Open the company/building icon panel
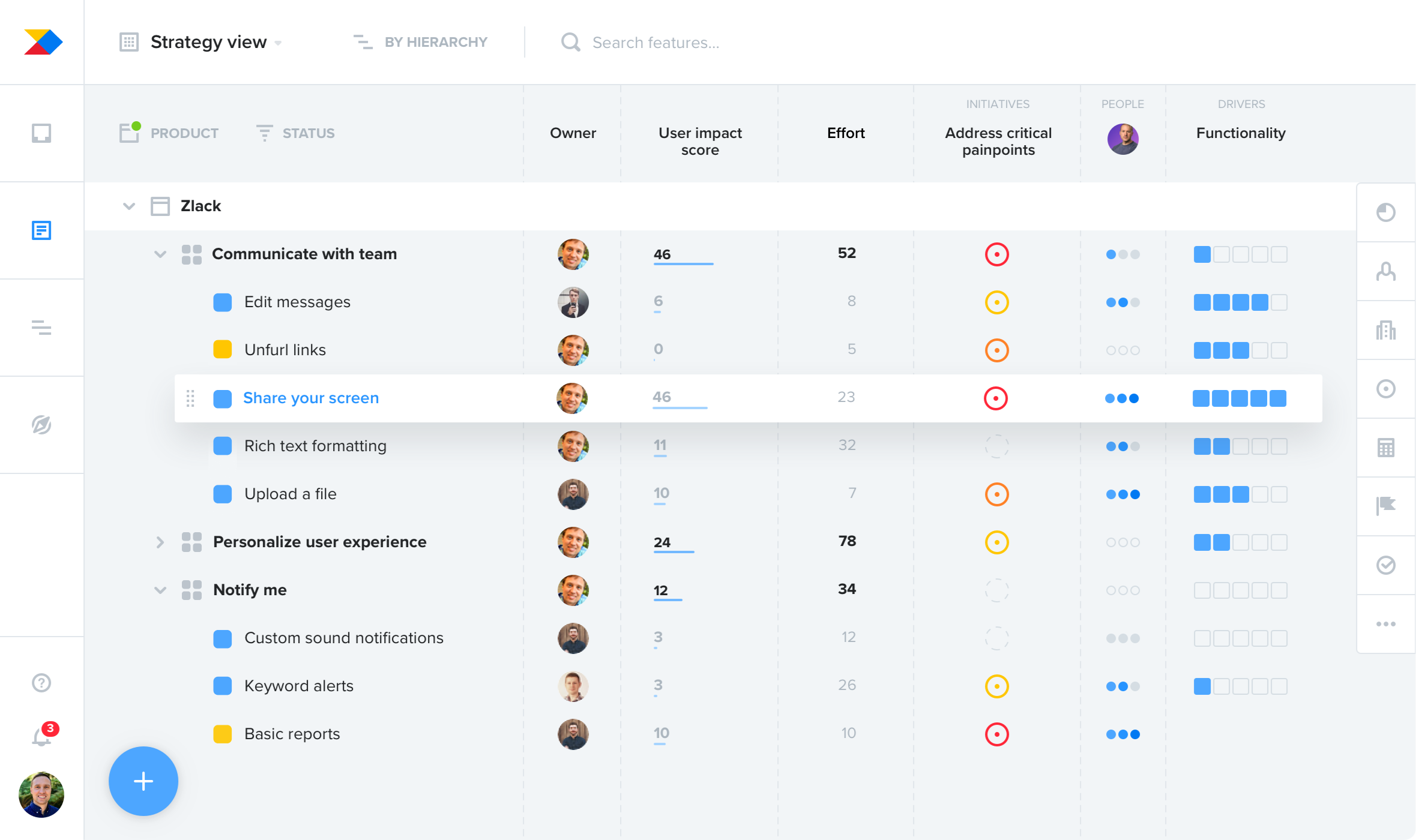Screen dimensions: 1416x840 click(1386, 329)
